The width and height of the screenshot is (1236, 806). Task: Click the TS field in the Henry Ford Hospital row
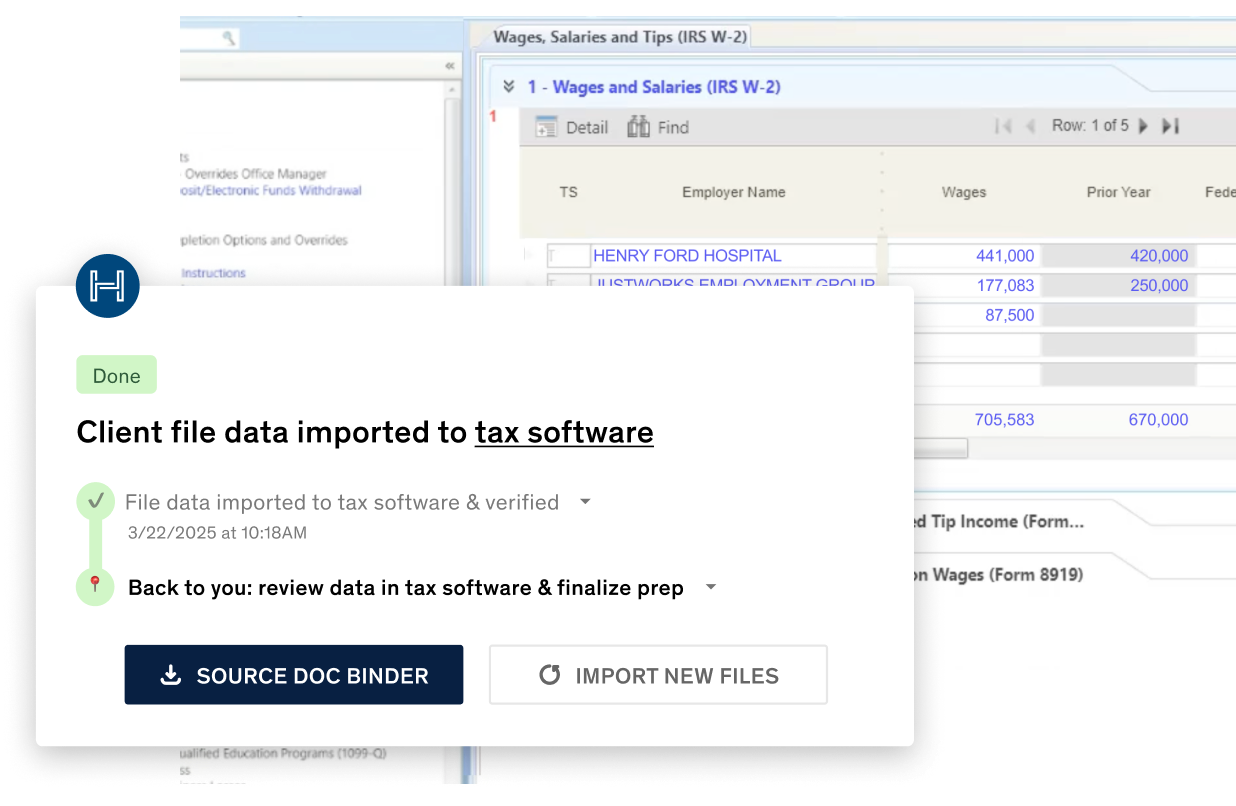click(x=568, y=256)
